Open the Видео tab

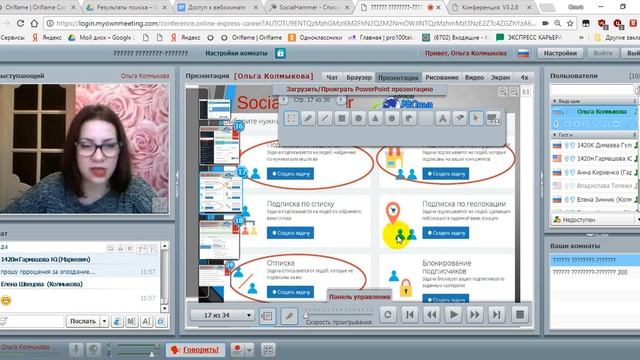[x=474, y=77]
